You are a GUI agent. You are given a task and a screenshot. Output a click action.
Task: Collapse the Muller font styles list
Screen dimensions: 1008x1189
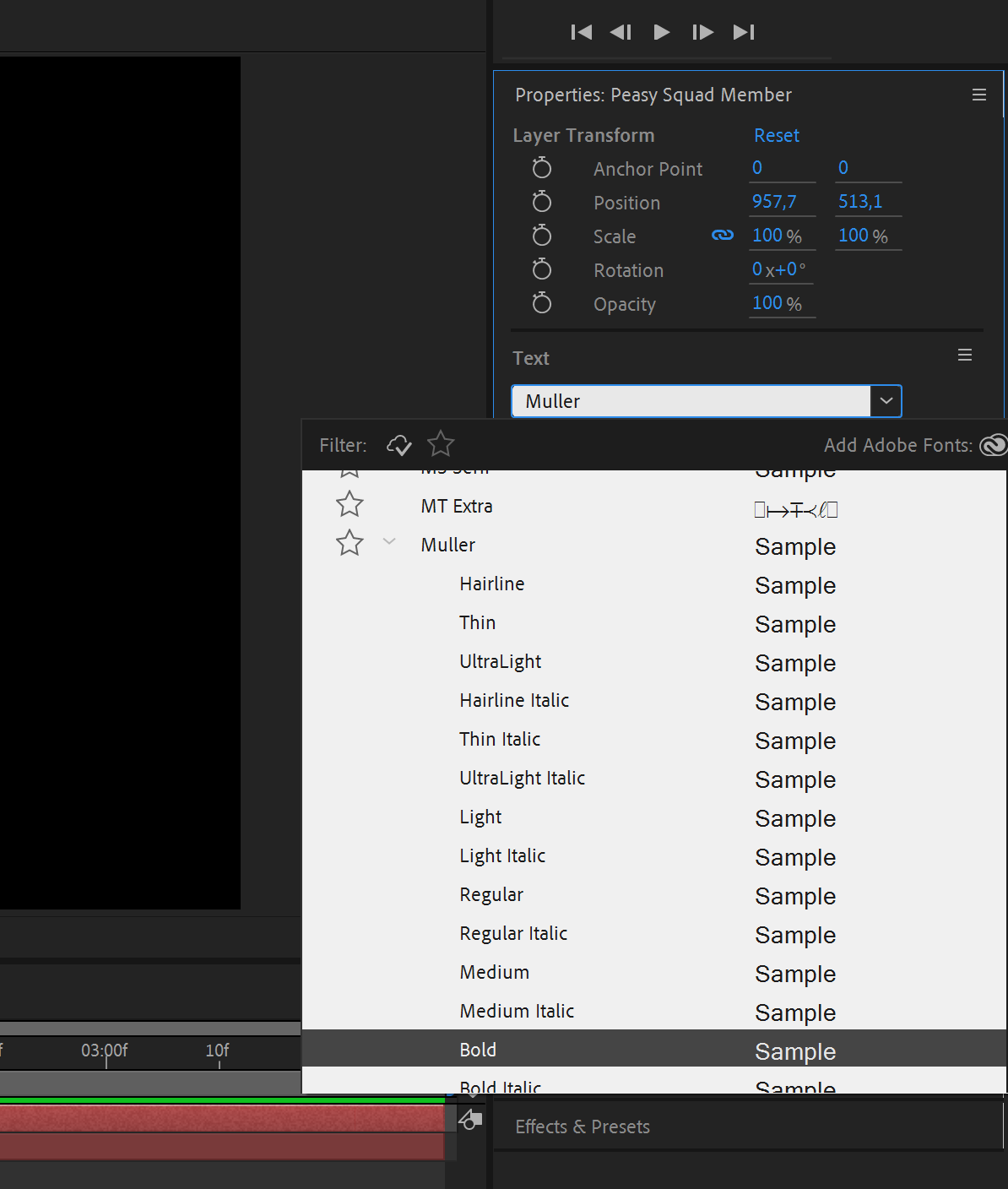(x=389, y=541)
